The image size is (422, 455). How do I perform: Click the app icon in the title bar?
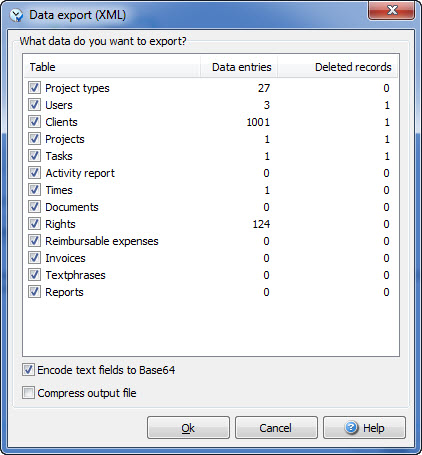point(16,15)
